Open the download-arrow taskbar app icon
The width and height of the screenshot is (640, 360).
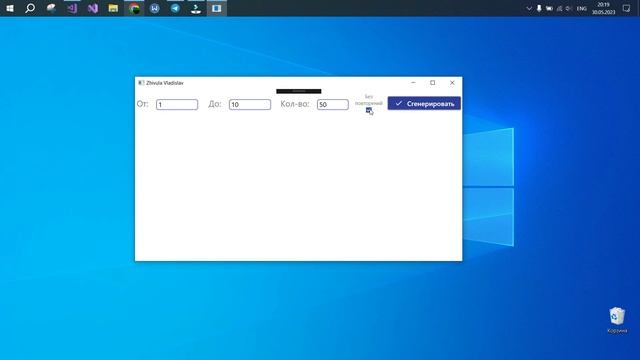(196, 8)
